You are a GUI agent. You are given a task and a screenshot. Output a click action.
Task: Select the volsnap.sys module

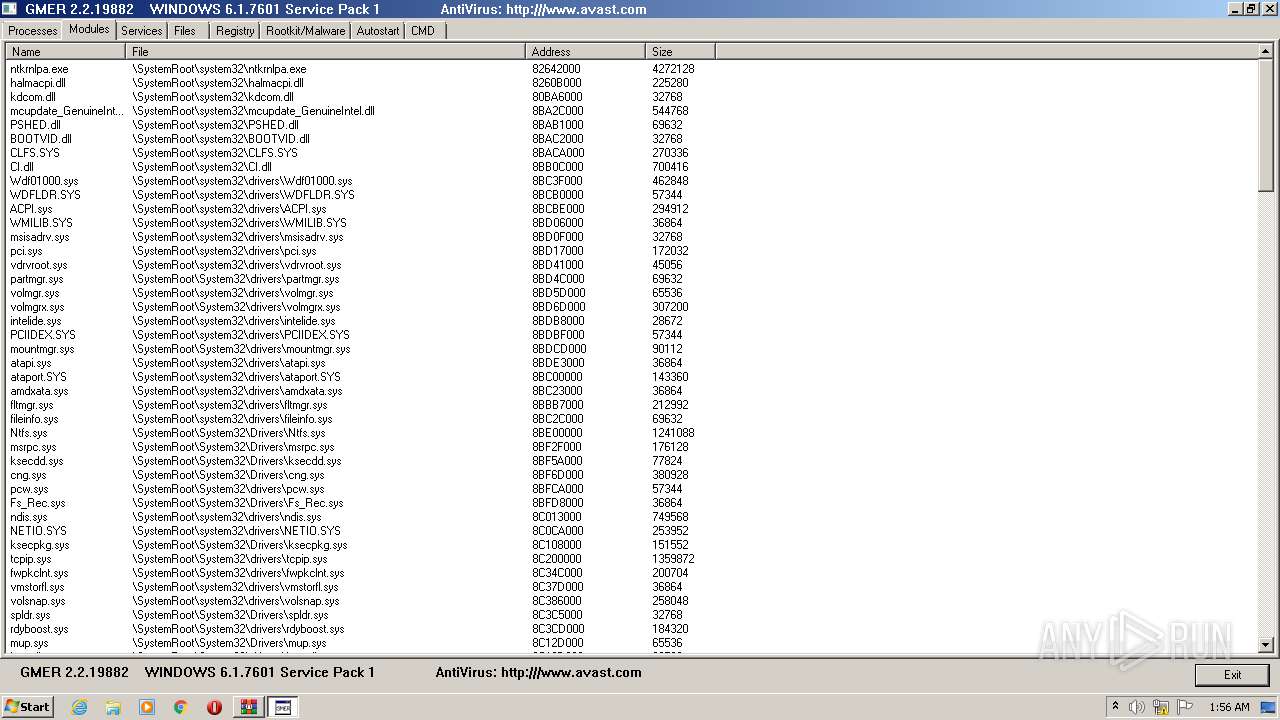(38, 601)
